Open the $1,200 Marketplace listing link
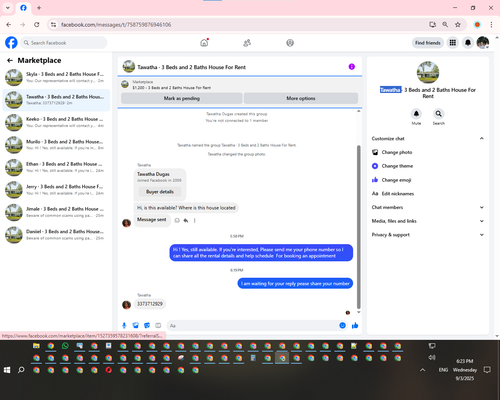The image size is (500, 400). click(x=171, y=88)
